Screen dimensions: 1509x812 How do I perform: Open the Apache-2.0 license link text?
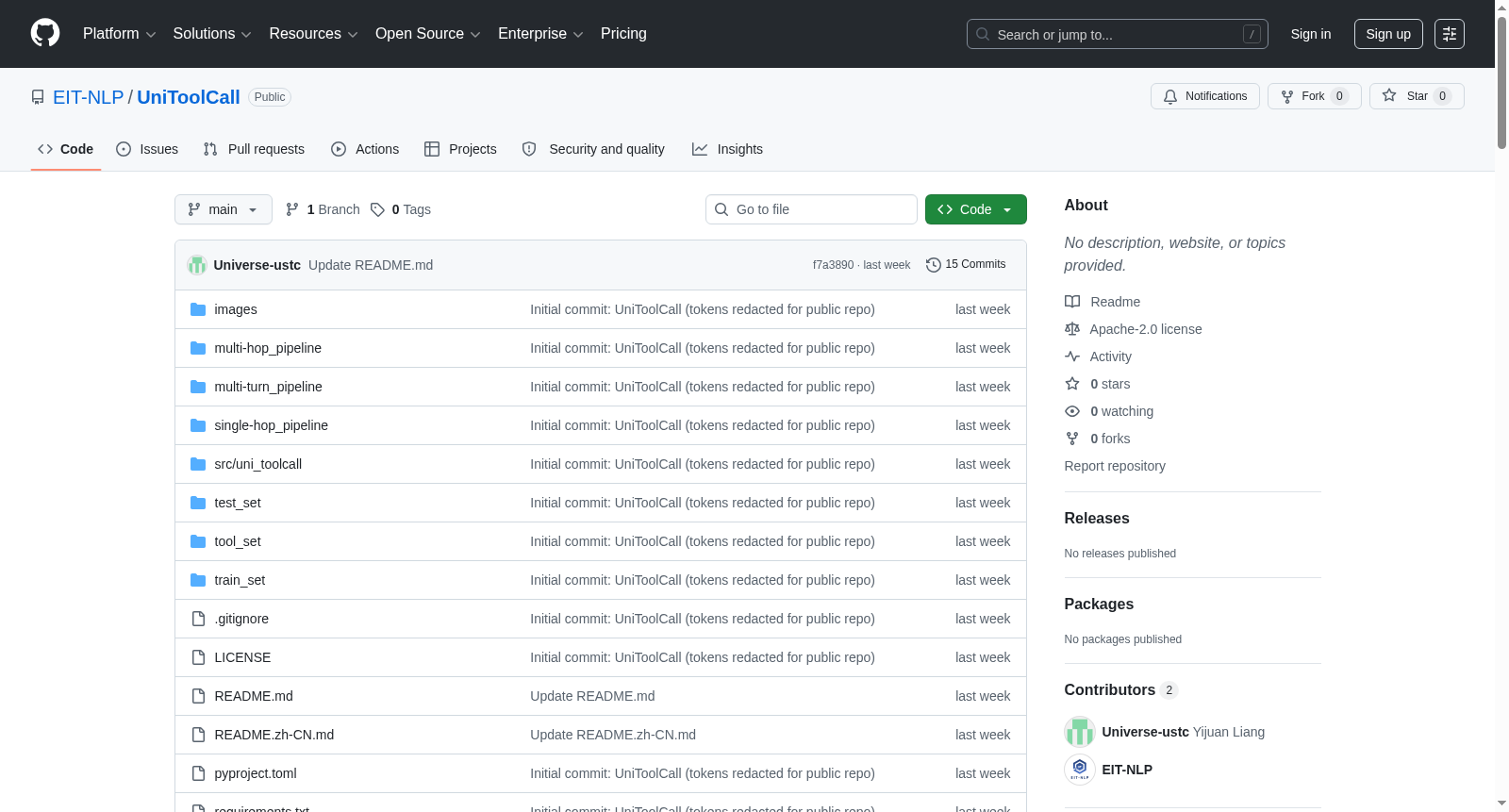1146,329
